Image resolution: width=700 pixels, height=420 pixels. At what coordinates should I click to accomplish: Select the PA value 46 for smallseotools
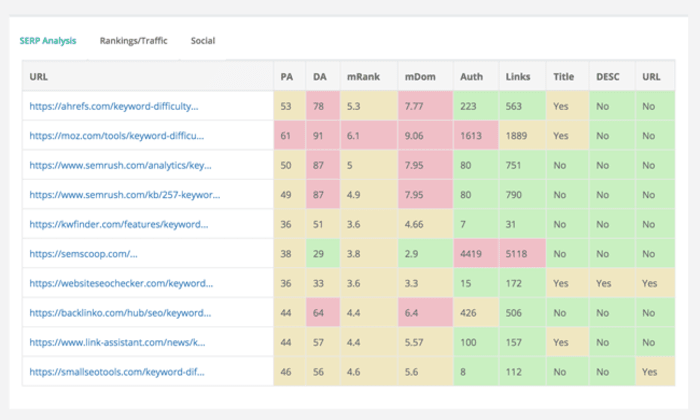290,372
